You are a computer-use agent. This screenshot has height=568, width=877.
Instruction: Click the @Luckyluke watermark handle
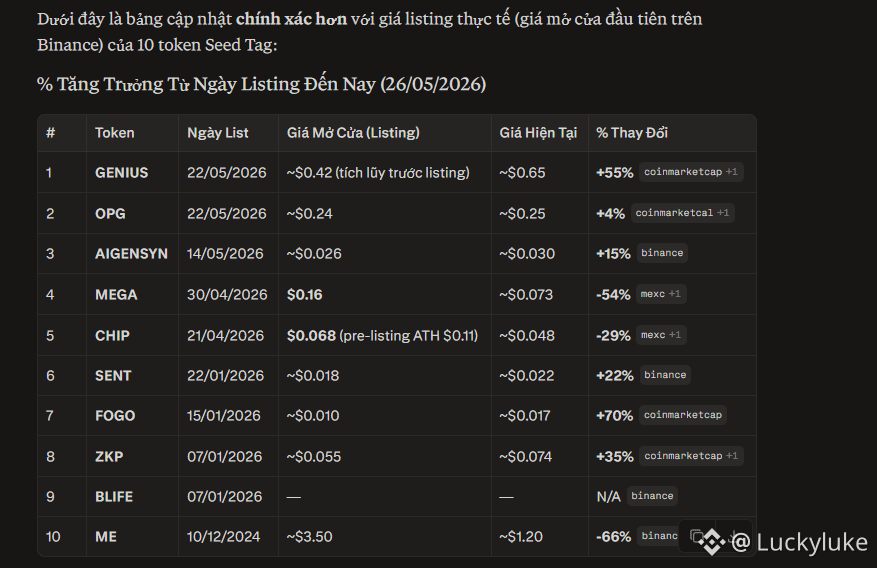(799, 542)
